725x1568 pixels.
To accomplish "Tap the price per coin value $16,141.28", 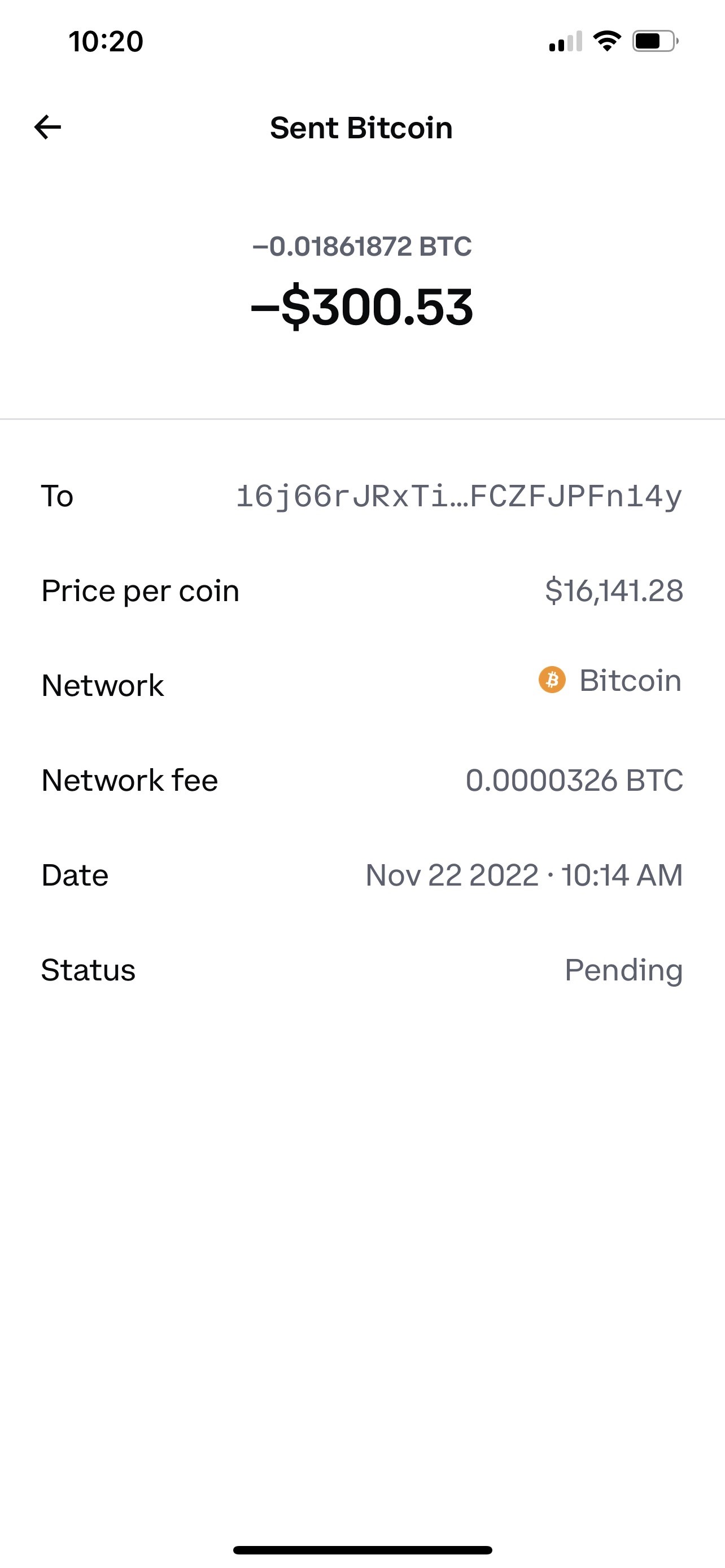I will 614,590.
